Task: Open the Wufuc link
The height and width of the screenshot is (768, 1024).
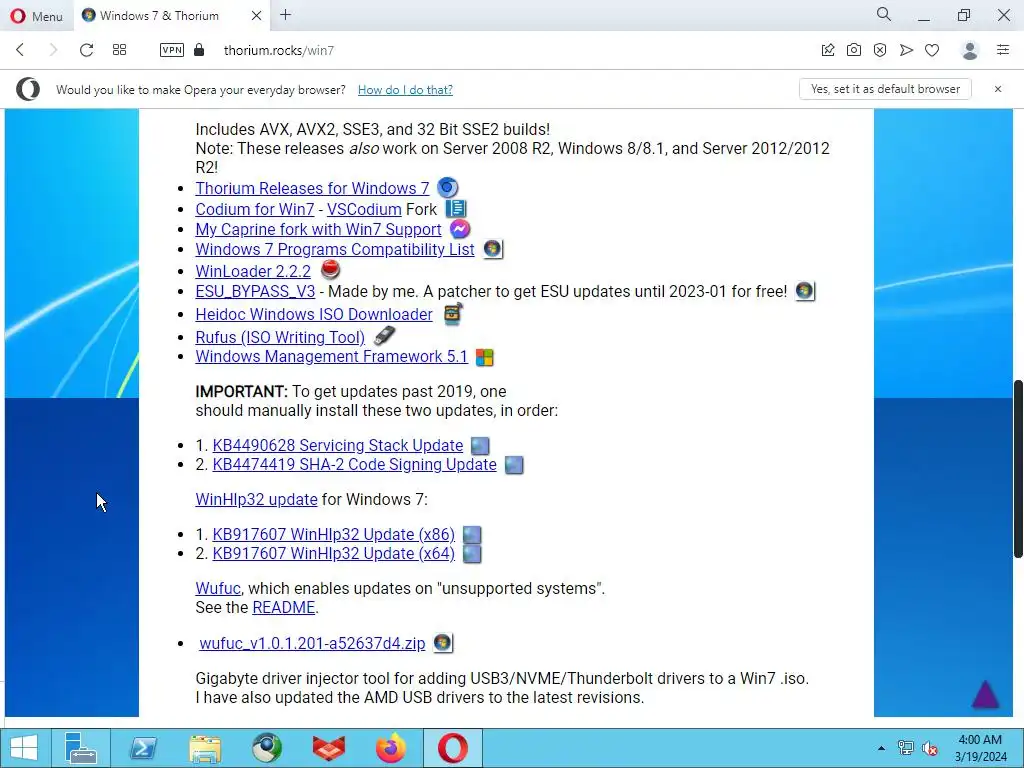Action: 218,588
